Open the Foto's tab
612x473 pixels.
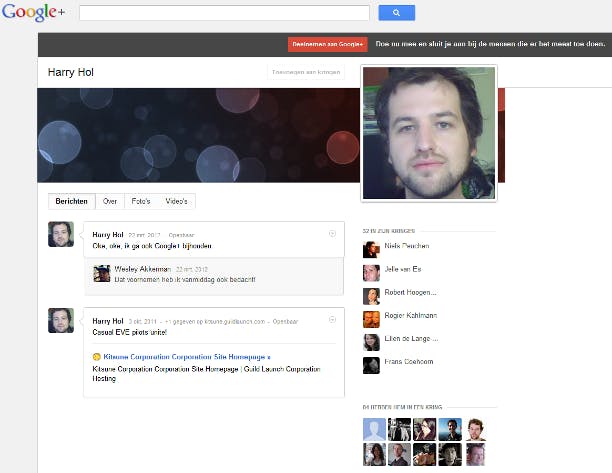[141, 201]
